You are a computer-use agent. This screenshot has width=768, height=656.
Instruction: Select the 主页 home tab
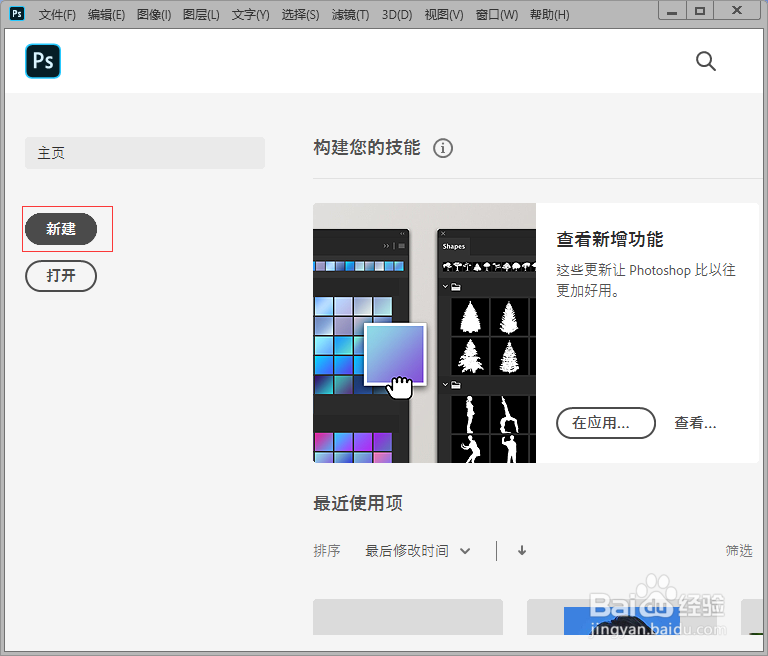[x=145, y=153]
